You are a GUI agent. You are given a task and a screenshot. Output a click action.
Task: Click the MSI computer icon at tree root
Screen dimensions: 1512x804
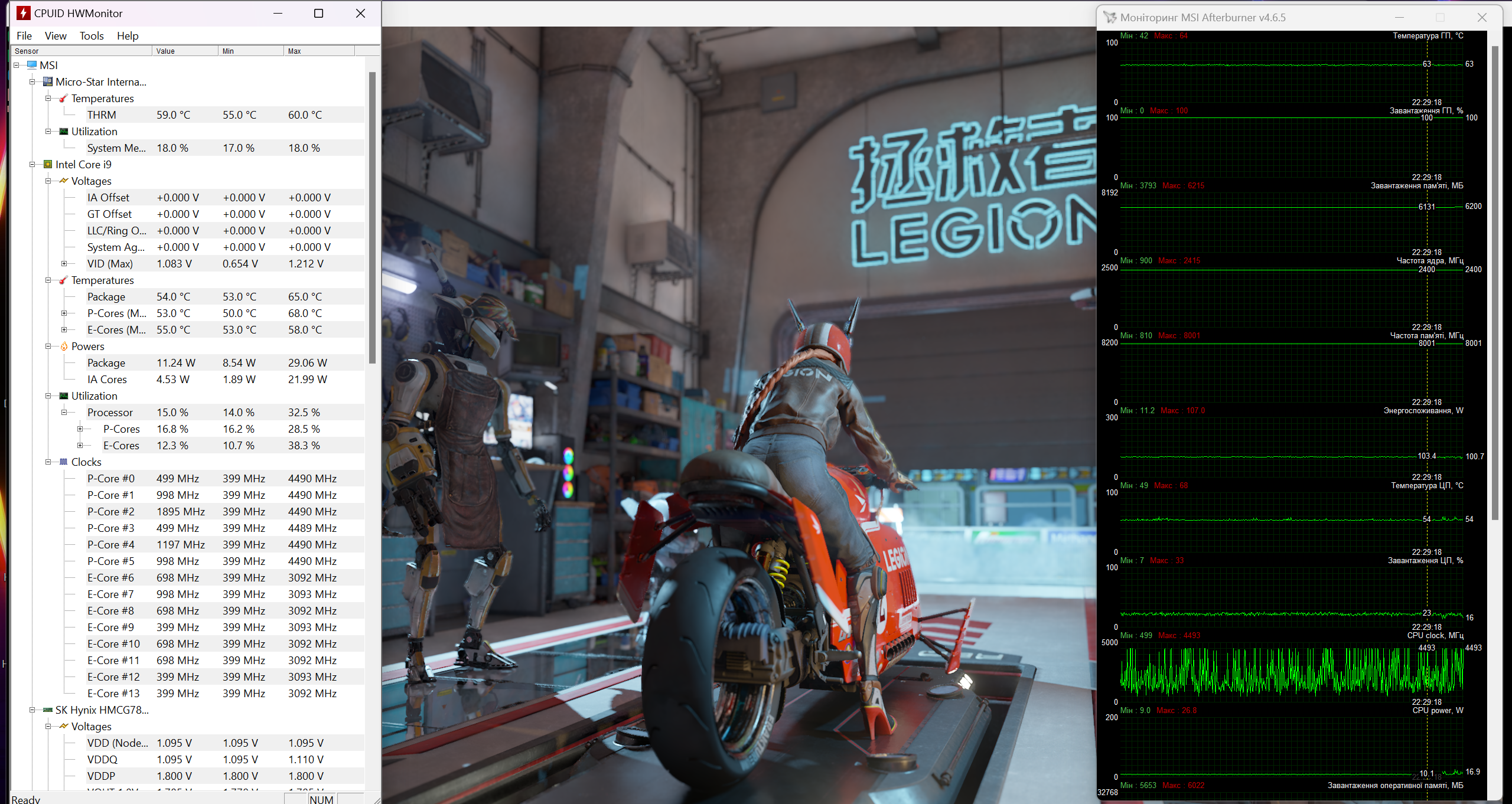[32, 65]
